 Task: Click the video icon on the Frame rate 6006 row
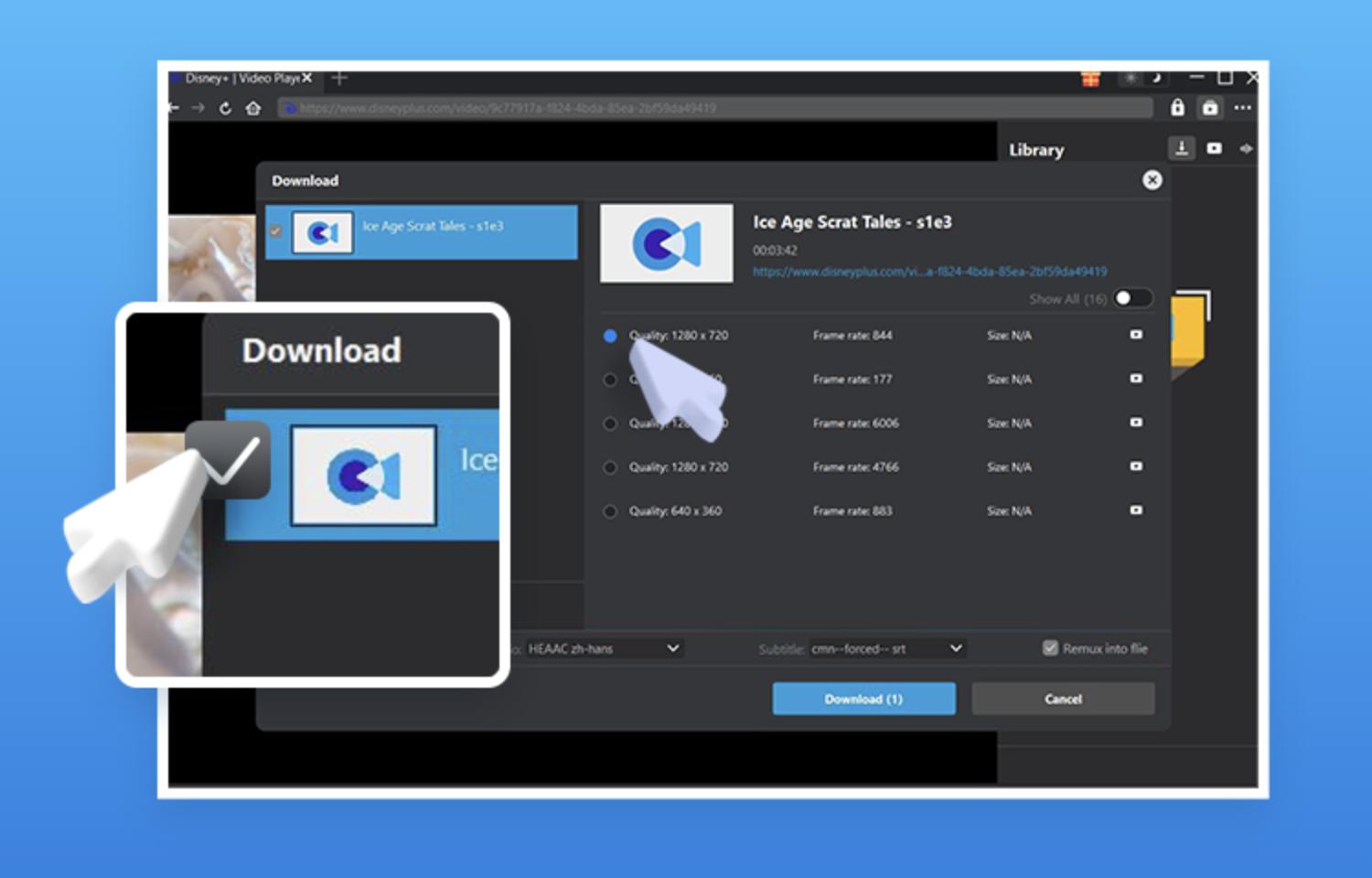(1136, 423)
